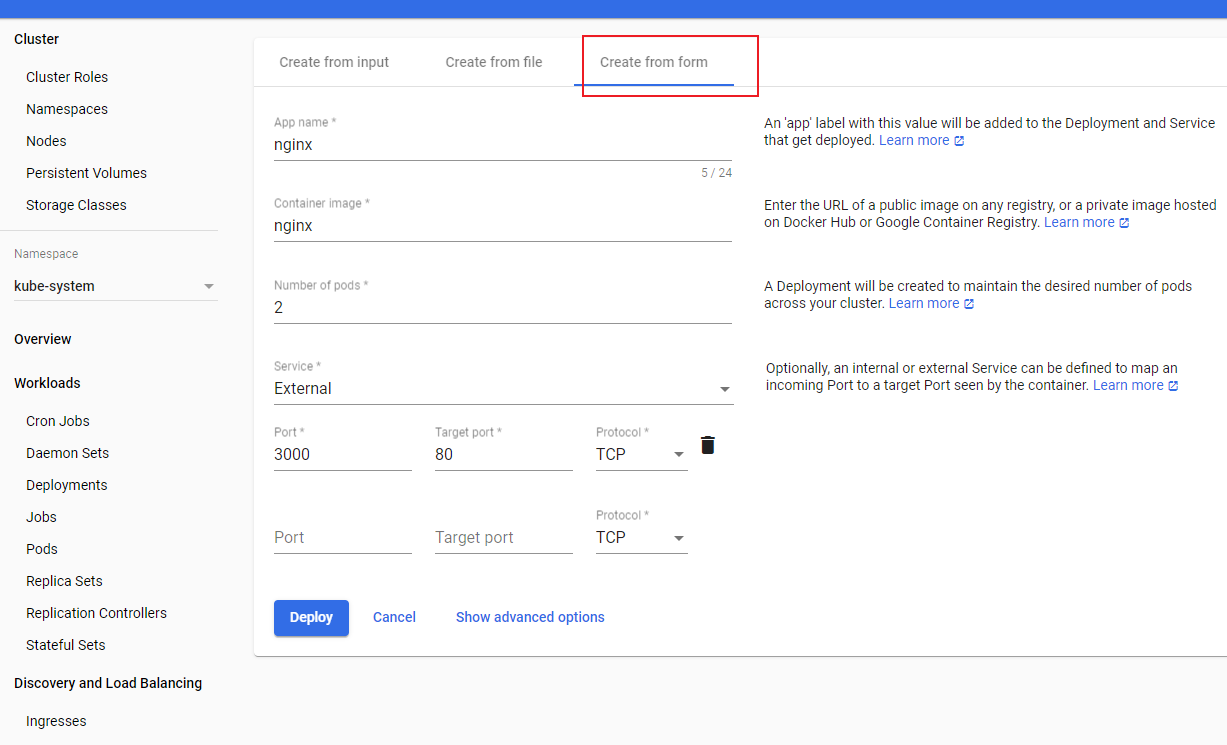Viewport: 1227px width, 745px height.
Task: Open external link icon beside container image help
Action: click(1124, 223)
